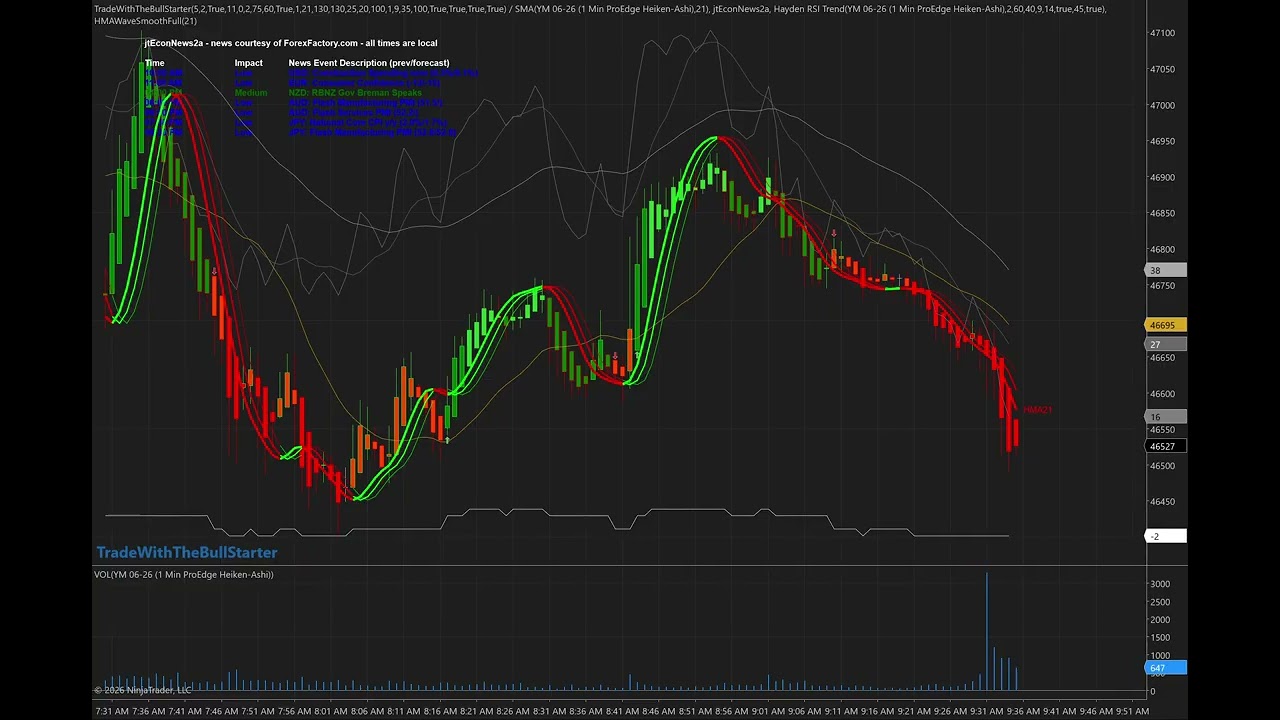The image size is (1280, 720).
Task: Click the 47000 price axis label
Action: tap(1162, 105)
